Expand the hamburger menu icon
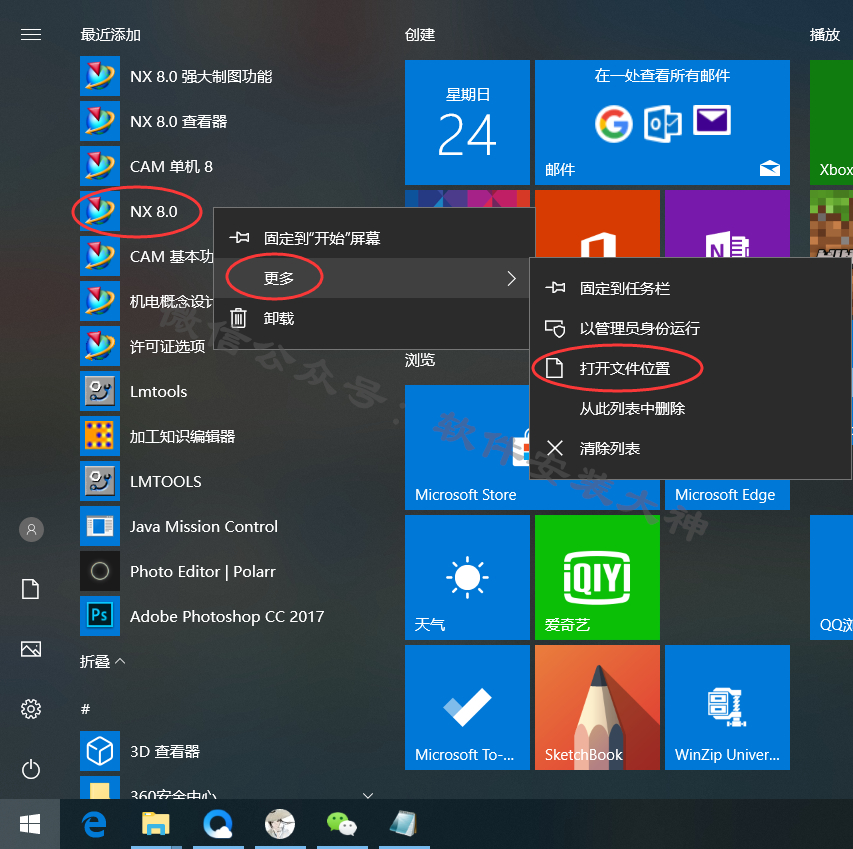Screen dimensions: 853x849 30,35
